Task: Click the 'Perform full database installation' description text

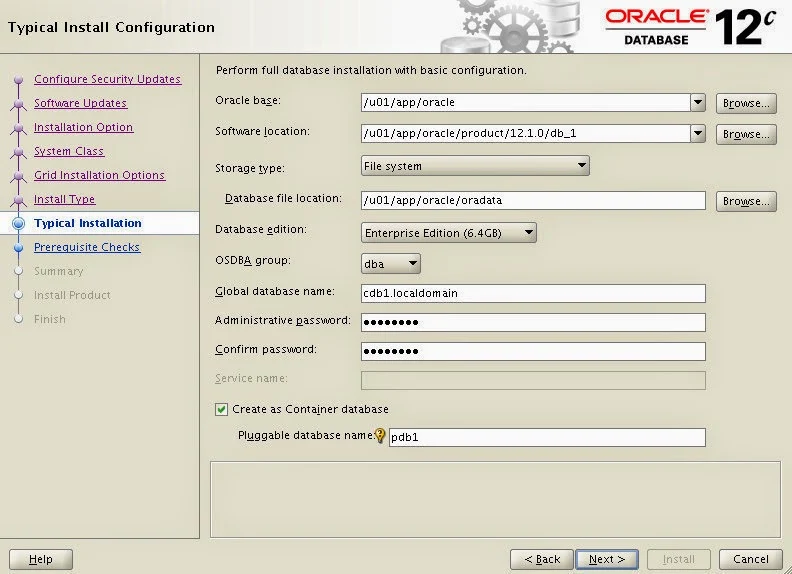Action: (x=371, y=70)
